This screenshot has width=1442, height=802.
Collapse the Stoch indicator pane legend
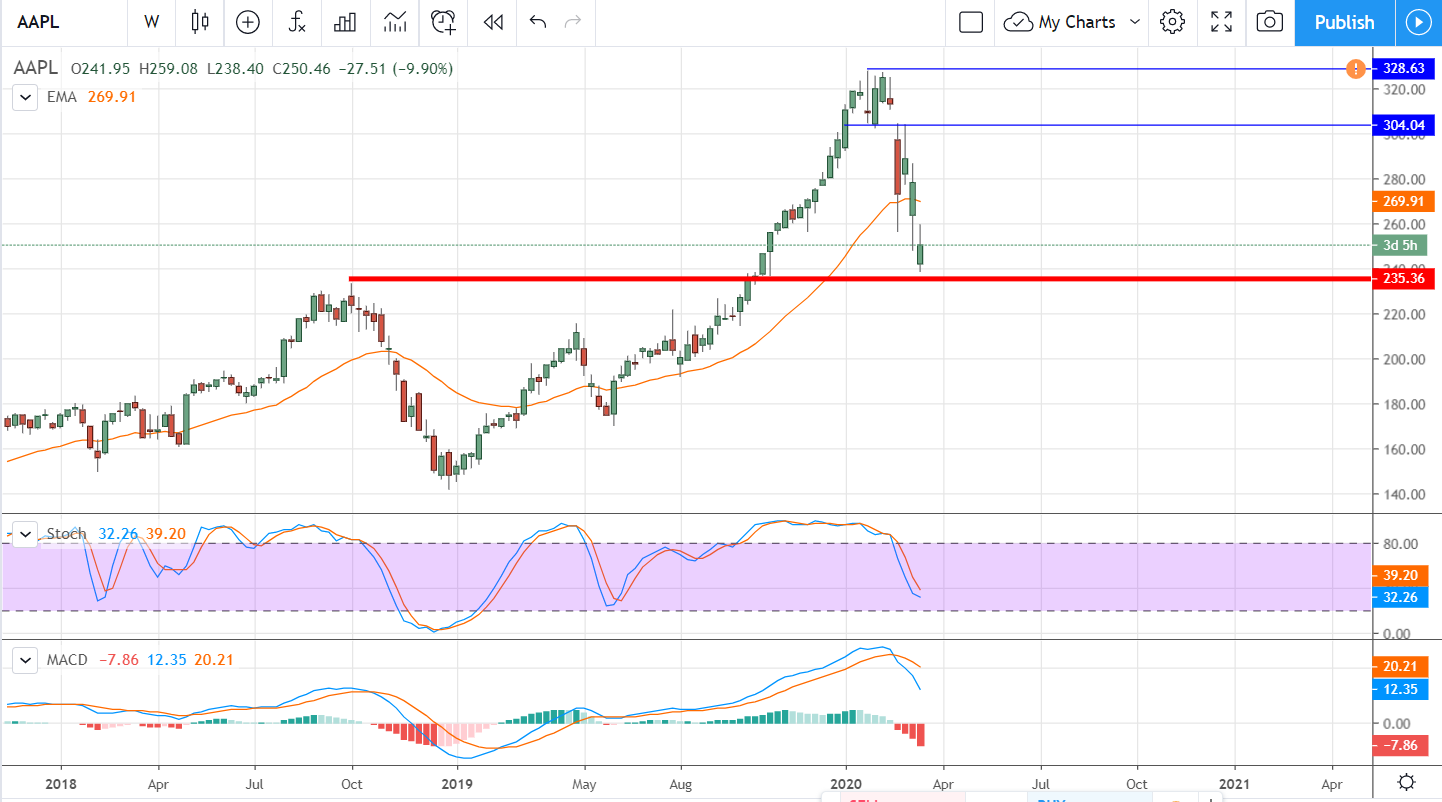pyautogui.click(x=24, y=534)
